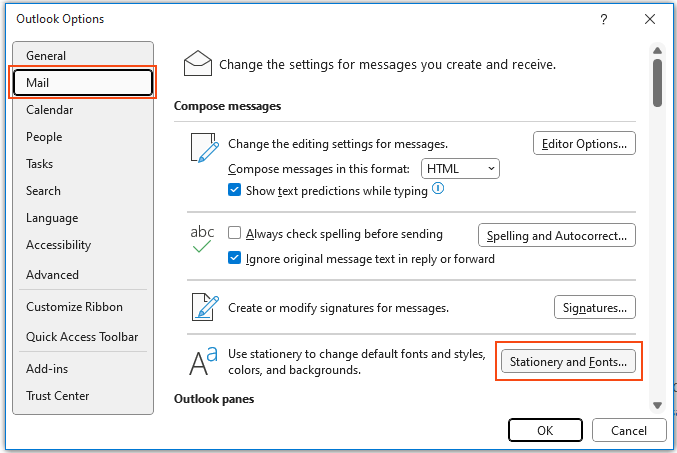The height and width of the screenshot is (453, 677).
Task: Click the 'Compose messages in this format' label
Action: (x=319, y=169)
